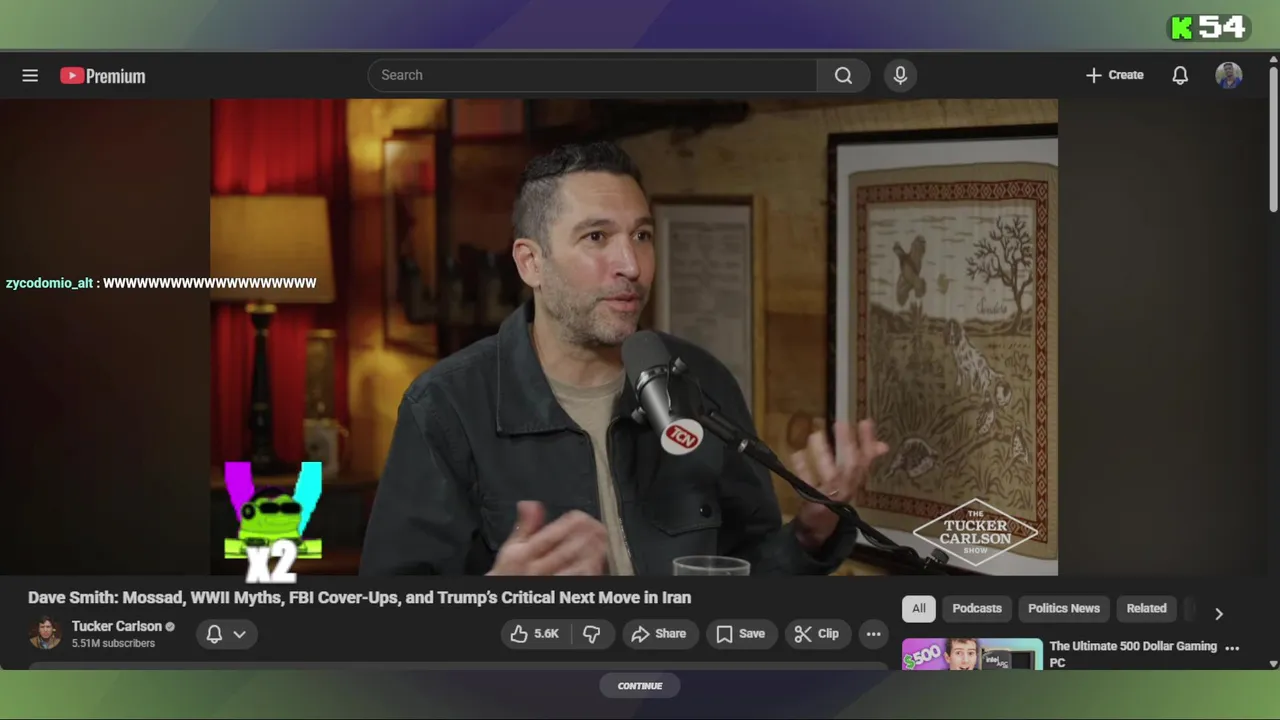Click the CONTINUE button
Image resolution: width=1280 pixels, height=720 pixels.
pos(640,686)
